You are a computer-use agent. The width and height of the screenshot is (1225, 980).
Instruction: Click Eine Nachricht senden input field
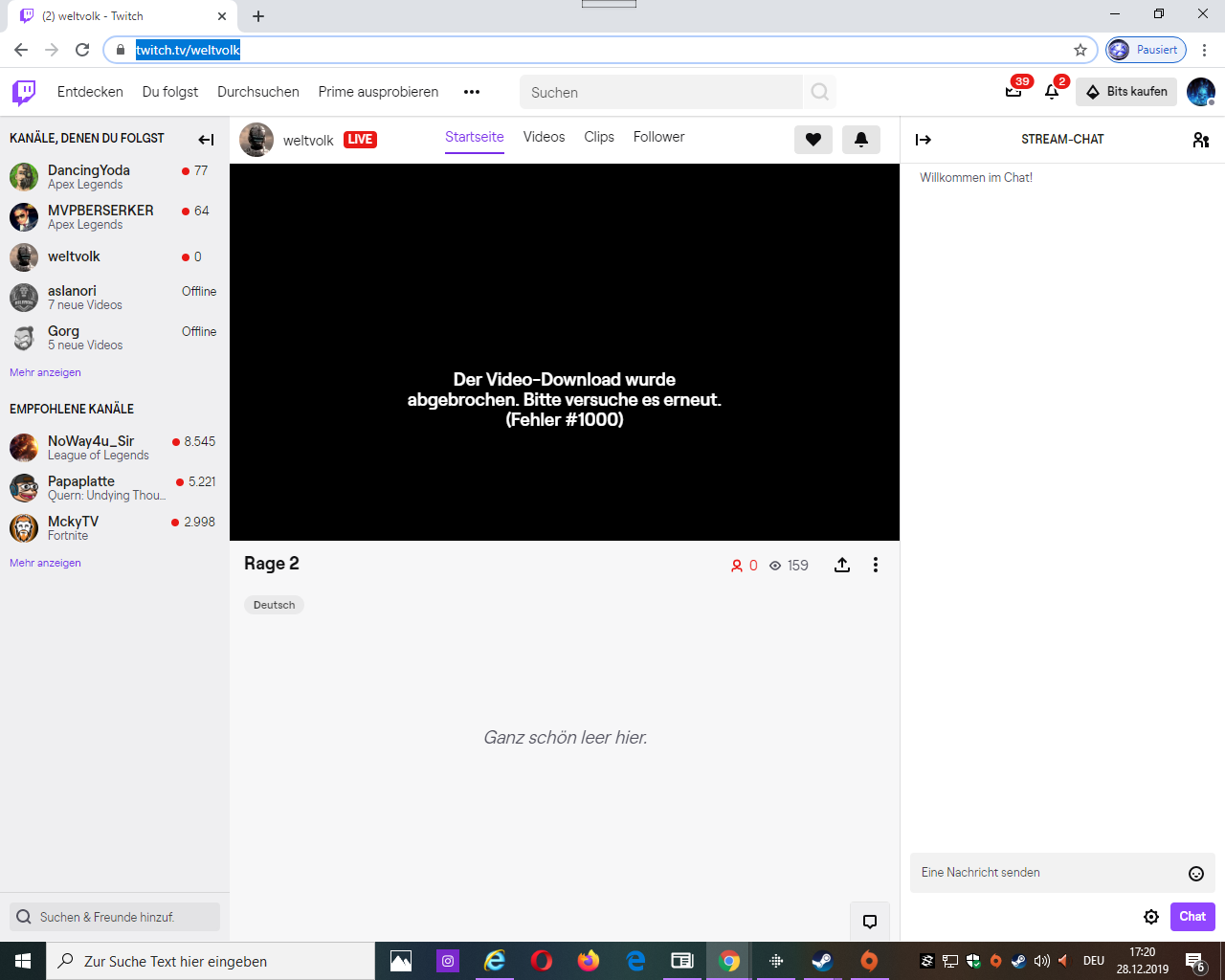tap(1062, 873)
